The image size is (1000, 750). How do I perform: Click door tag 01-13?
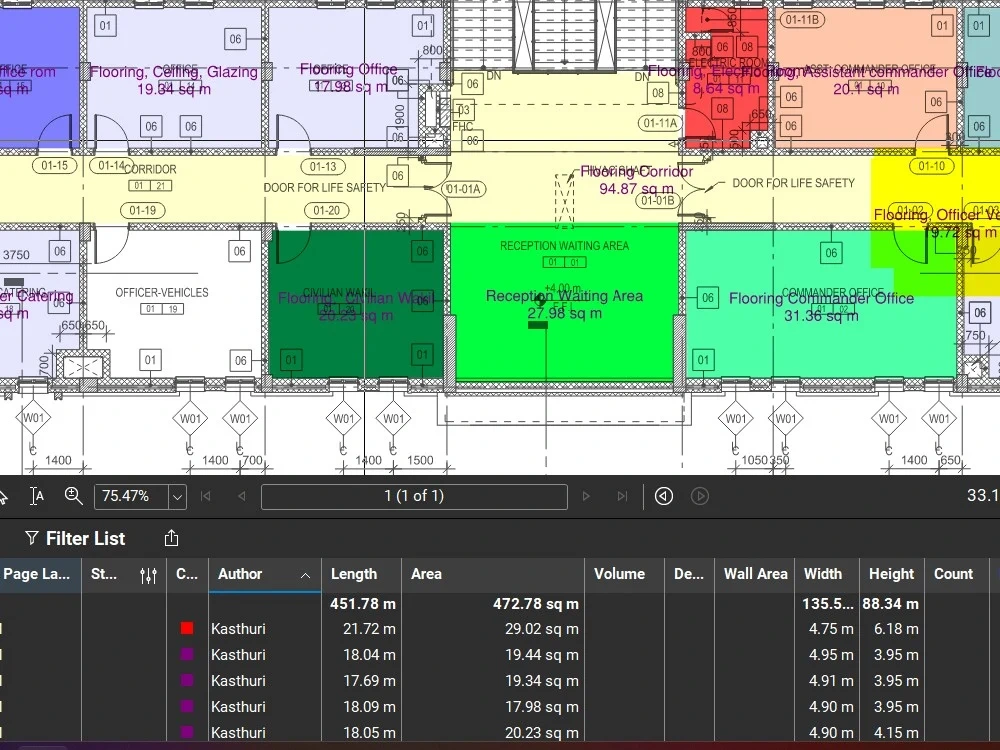pyautogui.click(x=323, y=167)
